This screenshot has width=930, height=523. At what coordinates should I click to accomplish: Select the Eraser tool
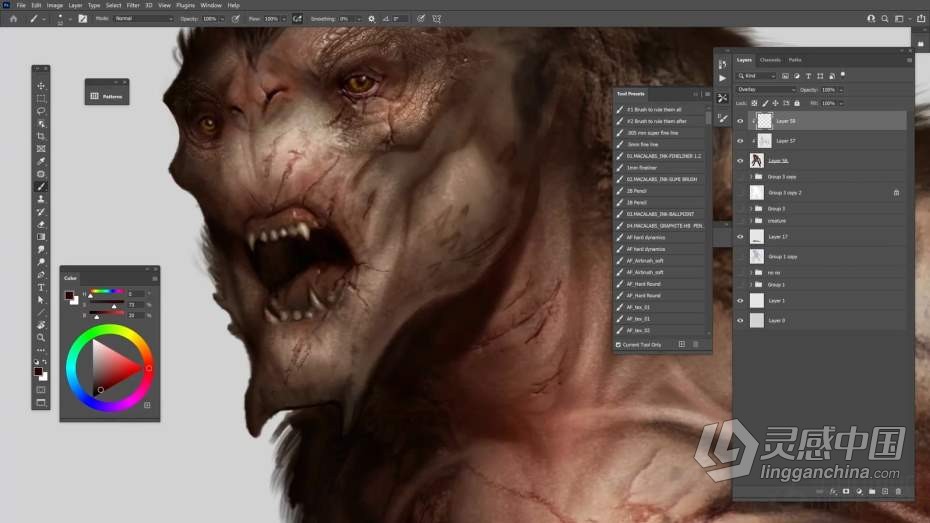tap(41, 224)
